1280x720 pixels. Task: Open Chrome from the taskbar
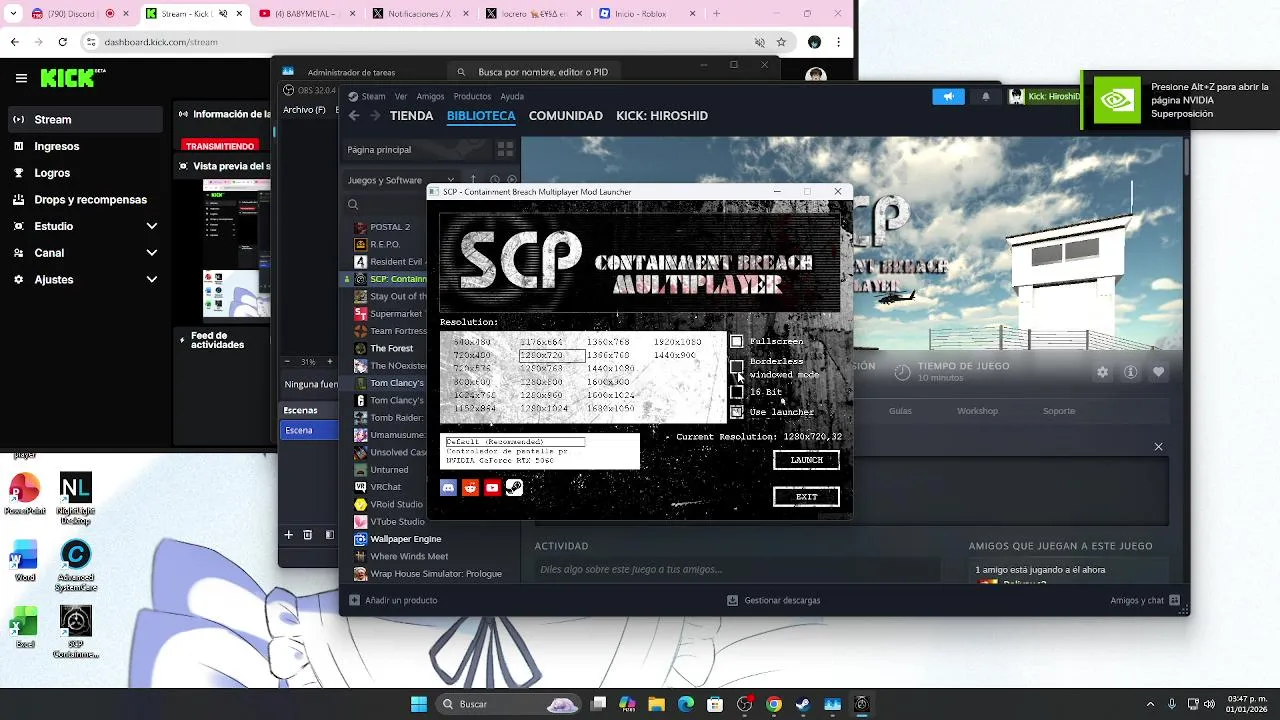click(774, 704)
